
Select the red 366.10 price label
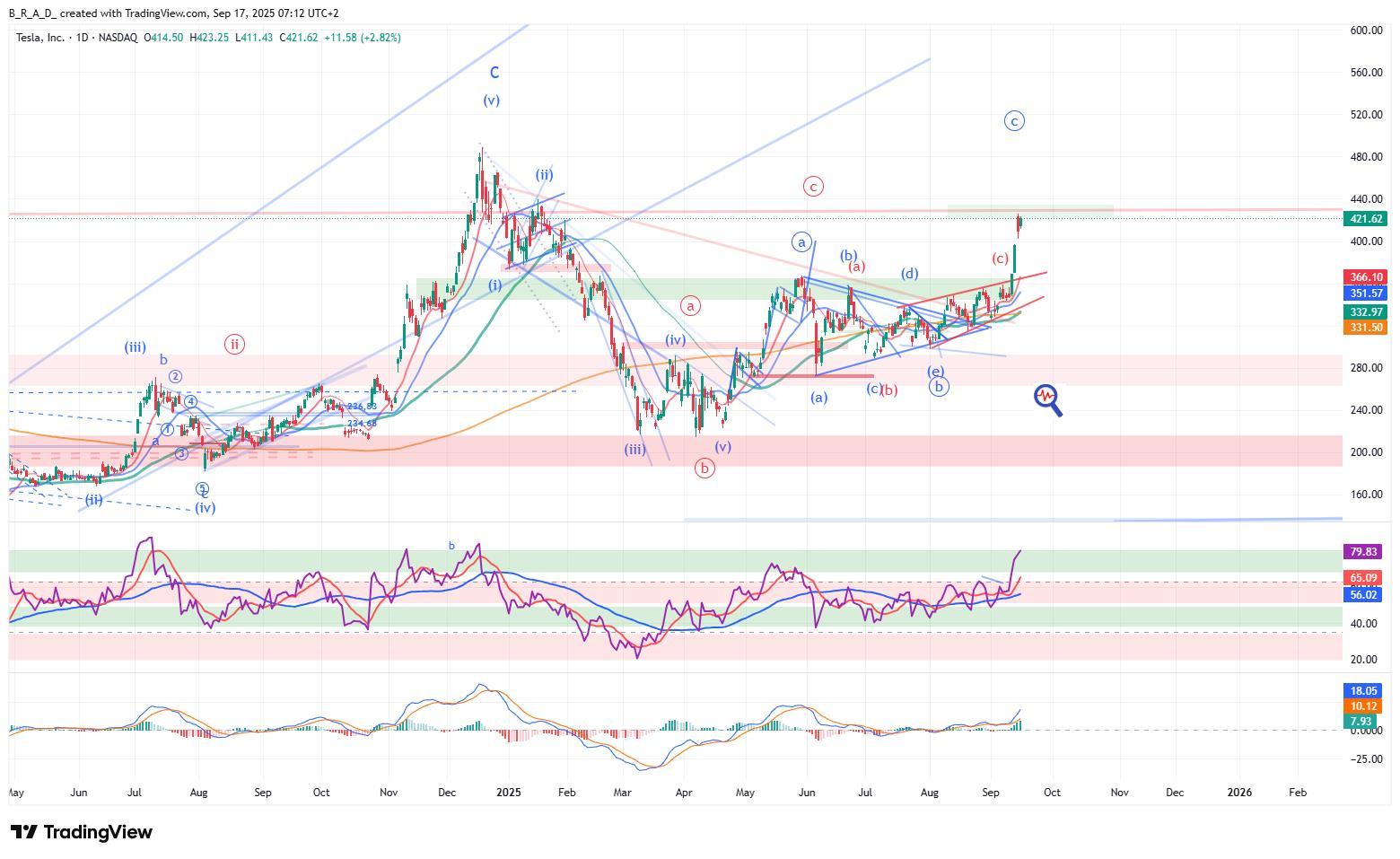(1365, 277)
